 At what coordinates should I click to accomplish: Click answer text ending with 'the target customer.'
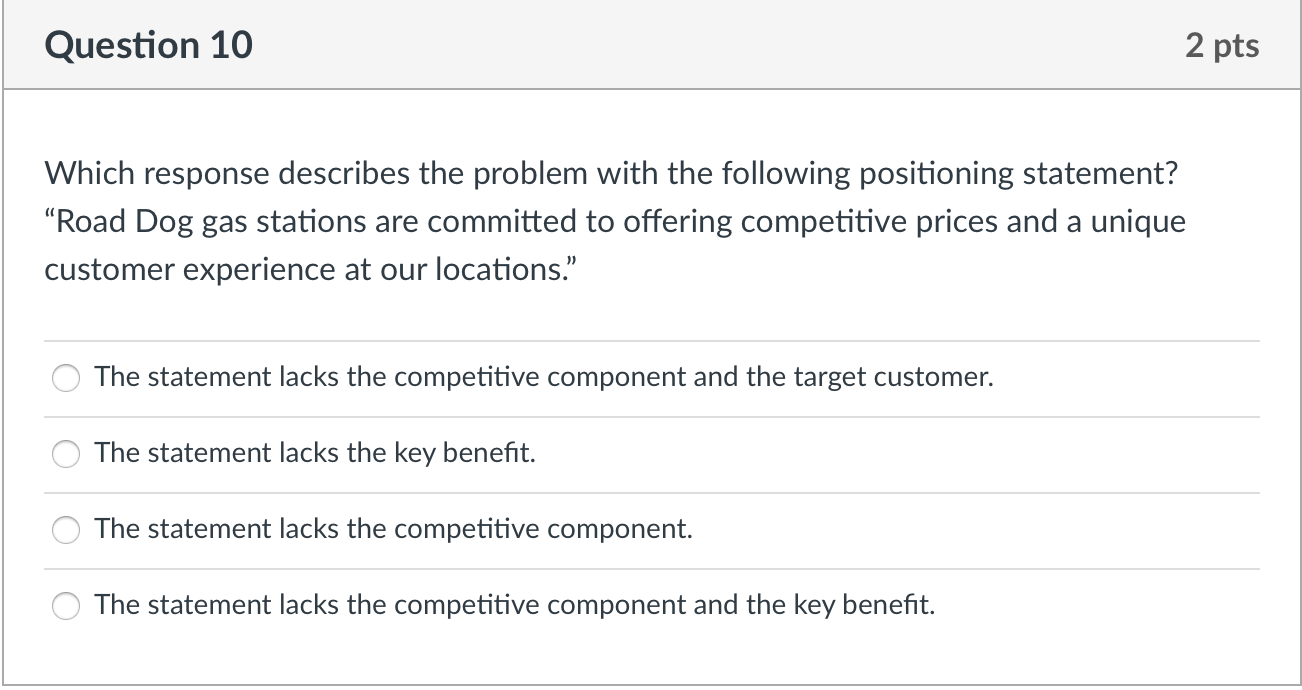544,377
